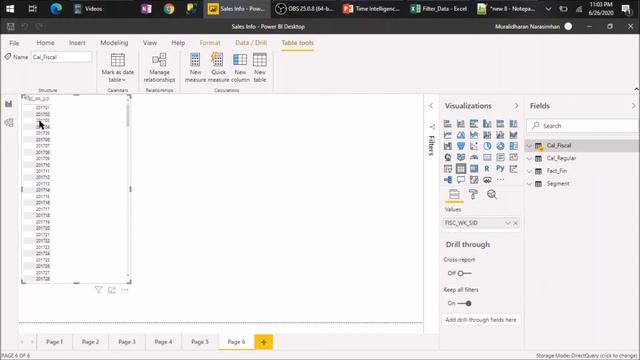640x360 pixels.
Task: Click Manage relationships button
Action: 159,68
